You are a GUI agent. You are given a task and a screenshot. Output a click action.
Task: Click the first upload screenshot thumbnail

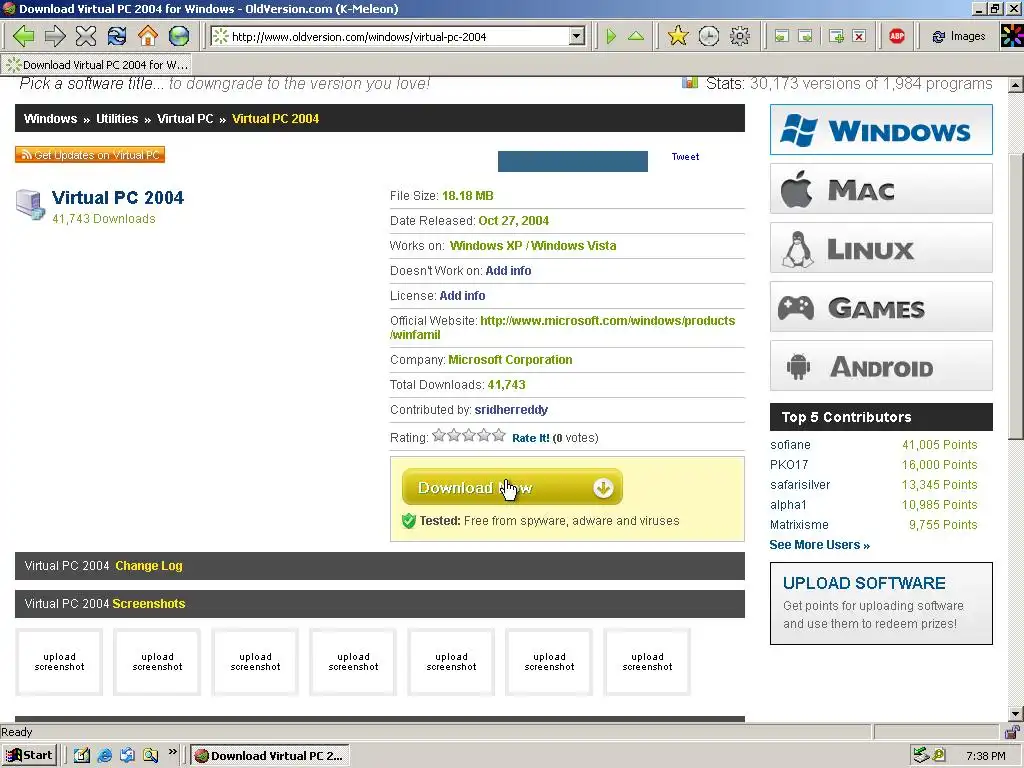click(x=59, y=662)
